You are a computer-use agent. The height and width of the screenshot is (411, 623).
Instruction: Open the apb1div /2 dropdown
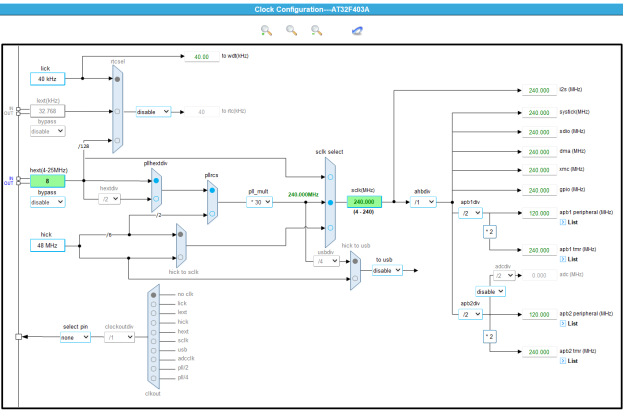pyautogui.click(x=470, y=213)
